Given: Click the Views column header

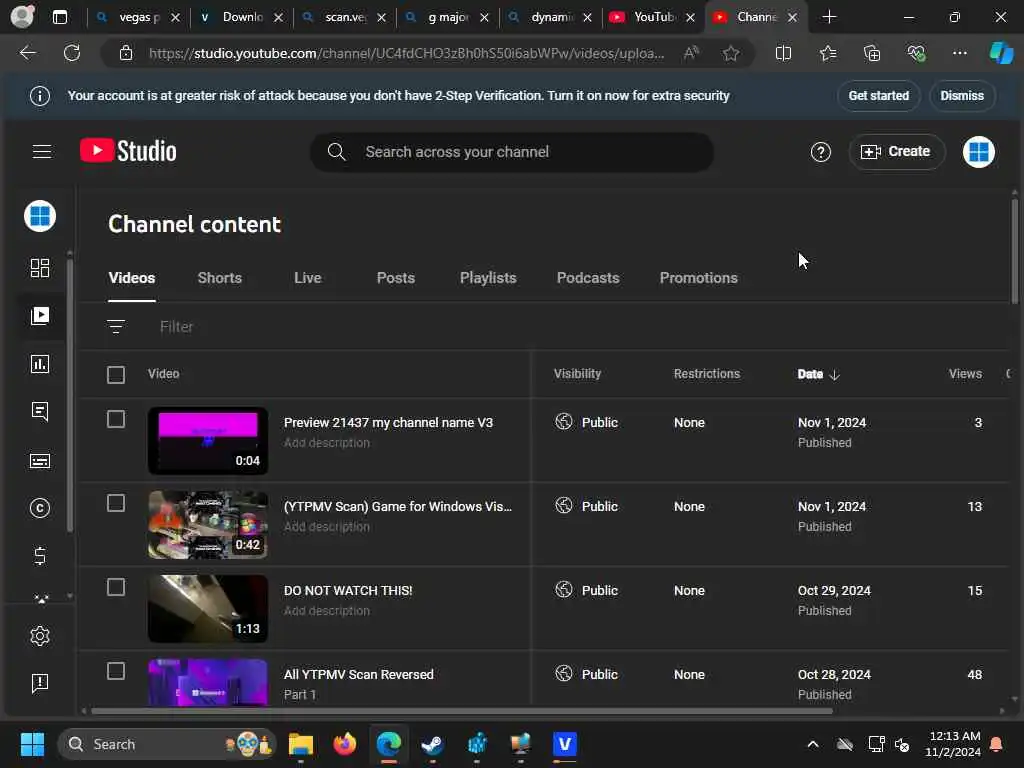Looking at the screenshot, I should [965, 374].
